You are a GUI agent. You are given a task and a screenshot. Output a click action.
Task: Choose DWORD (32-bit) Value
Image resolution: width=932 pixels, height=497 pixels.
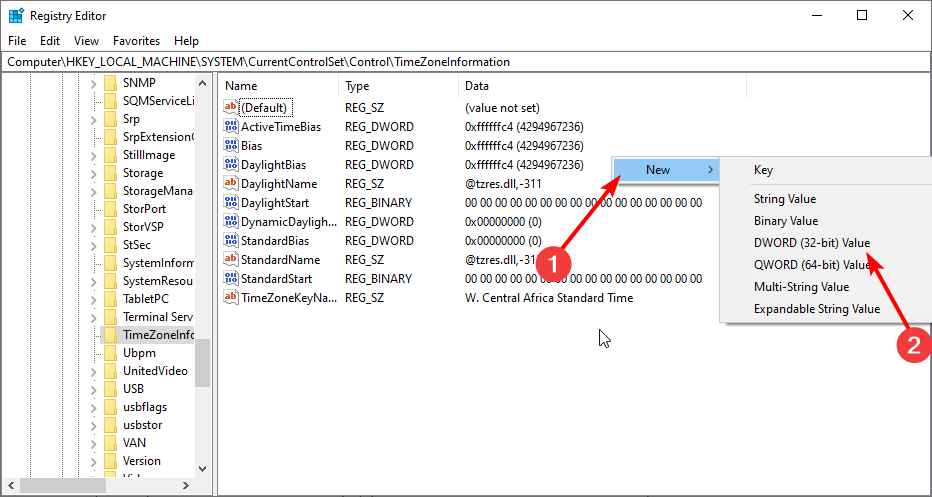tap(811, 243)
